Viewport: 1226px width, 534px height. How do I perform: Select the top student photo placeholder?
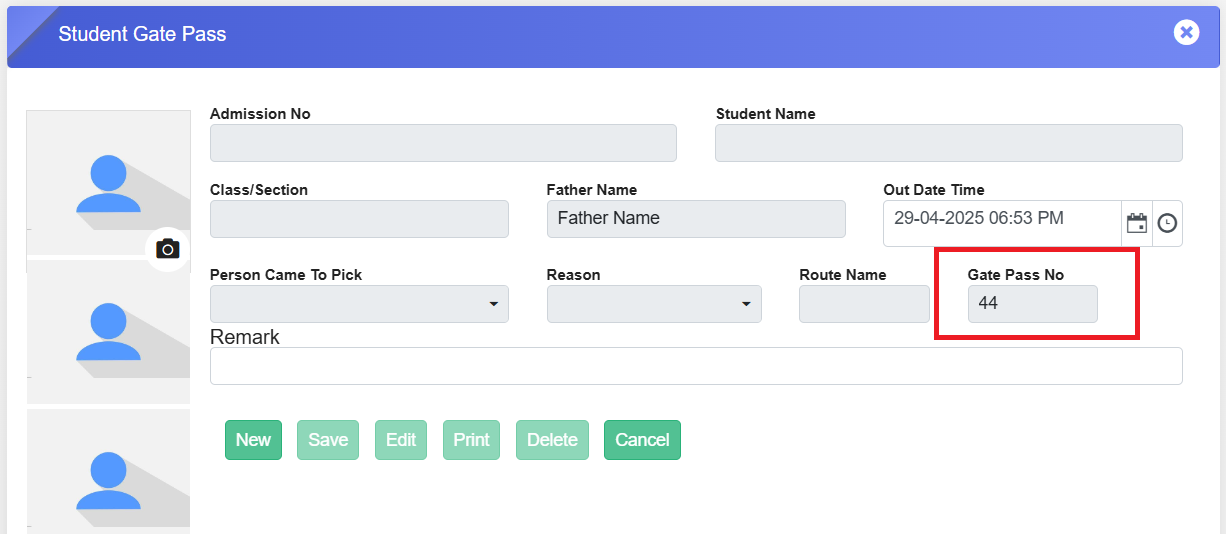[x=108, y=182]
